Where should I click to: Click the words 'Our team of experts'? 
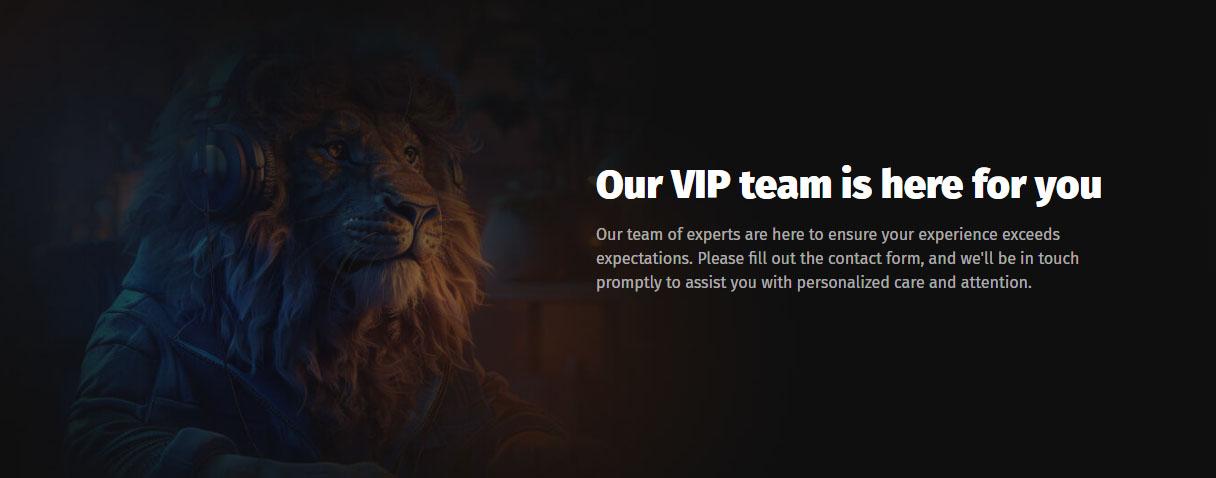(668, 234)
